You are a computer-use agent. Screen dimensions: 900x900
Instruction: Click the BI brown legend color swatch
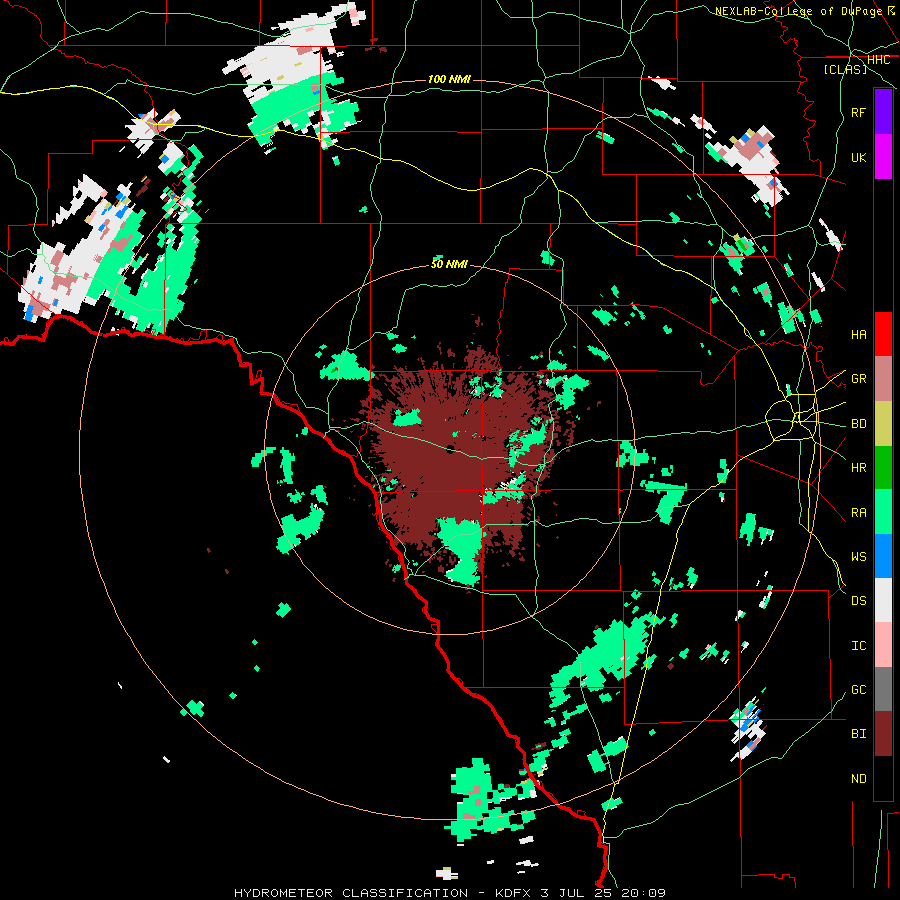[x=883, y=734]
